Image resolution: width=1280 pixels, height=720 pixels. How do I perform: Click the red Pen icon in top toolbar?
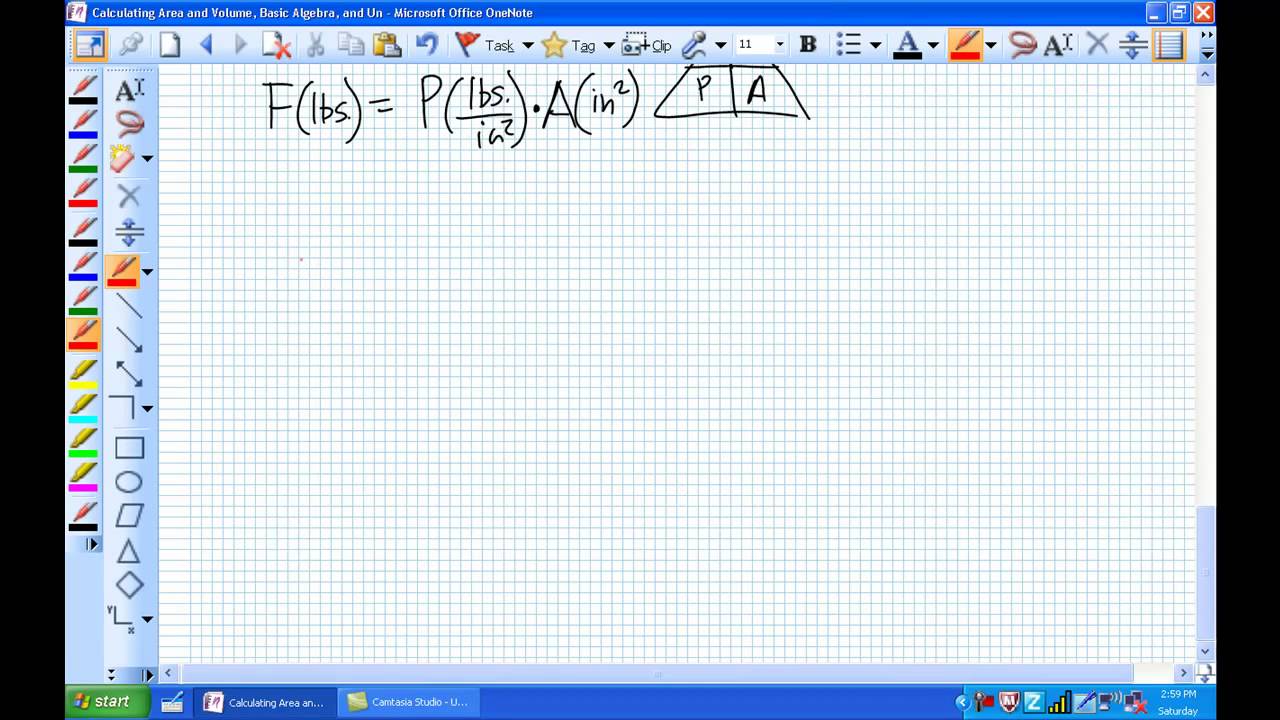tap(965, 45)
